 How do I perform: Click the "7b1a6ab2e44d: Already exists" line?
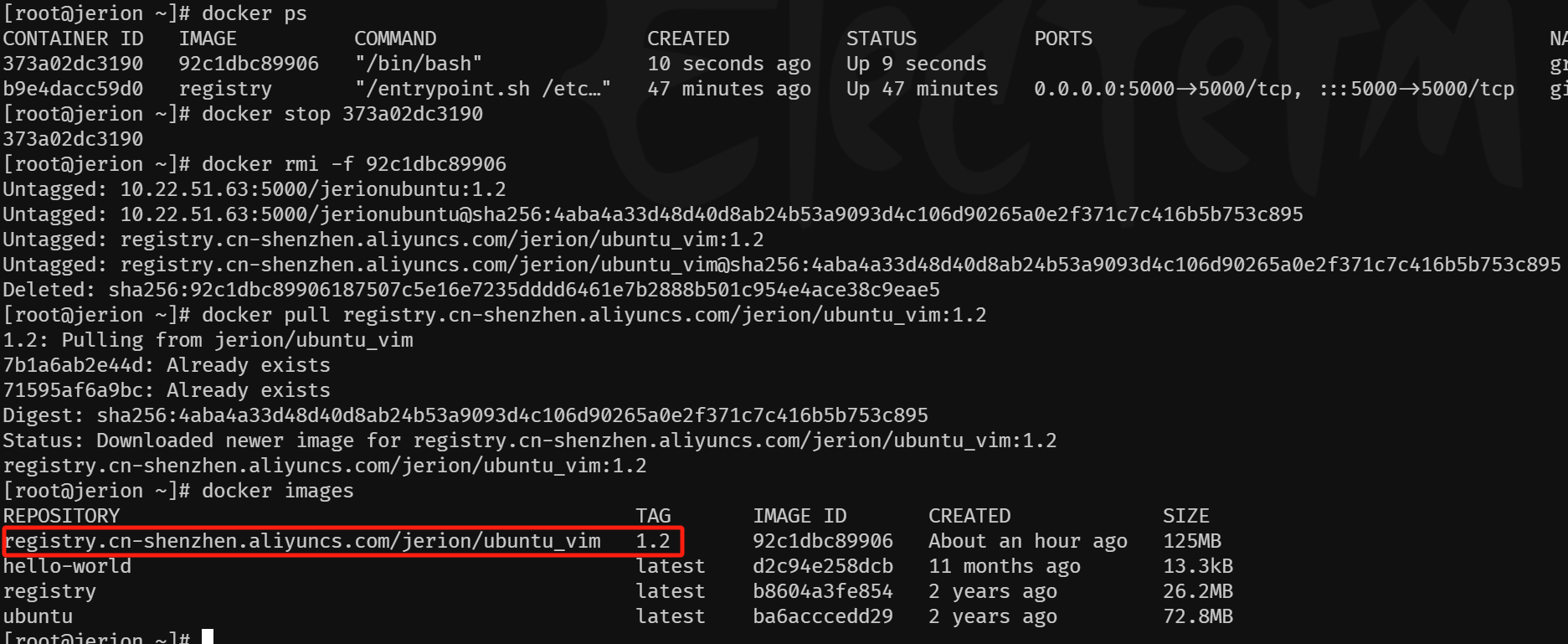tap(167, 365)
